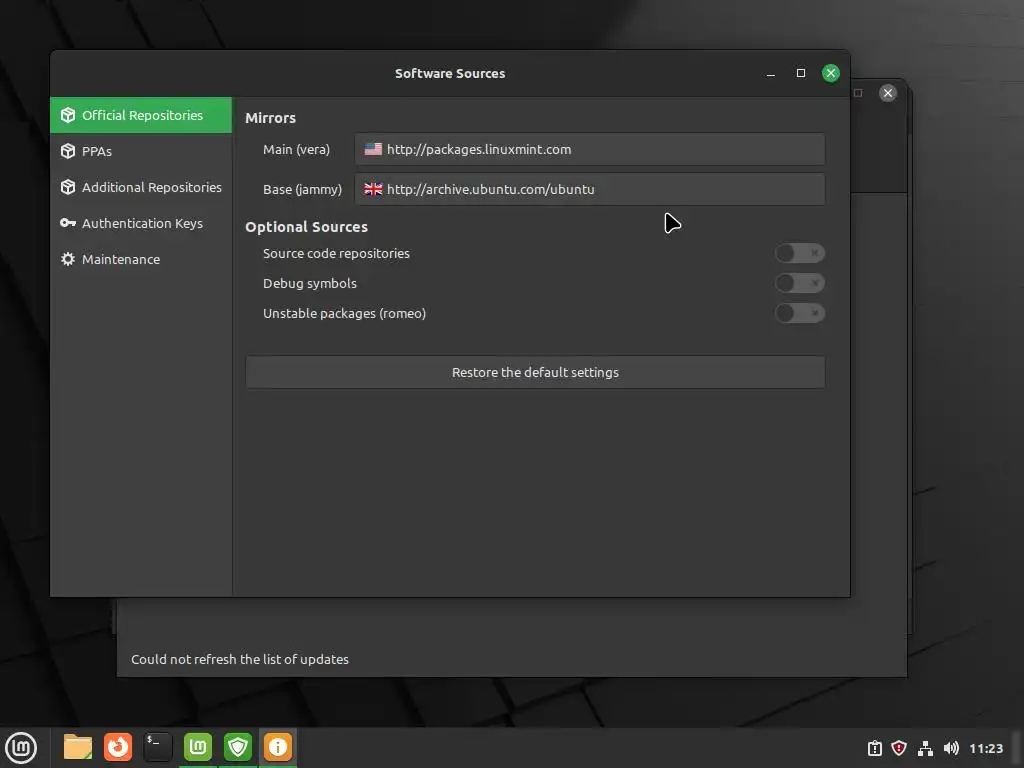
Task: Click the Debug symbols label
Action: [x=310, y=283]
